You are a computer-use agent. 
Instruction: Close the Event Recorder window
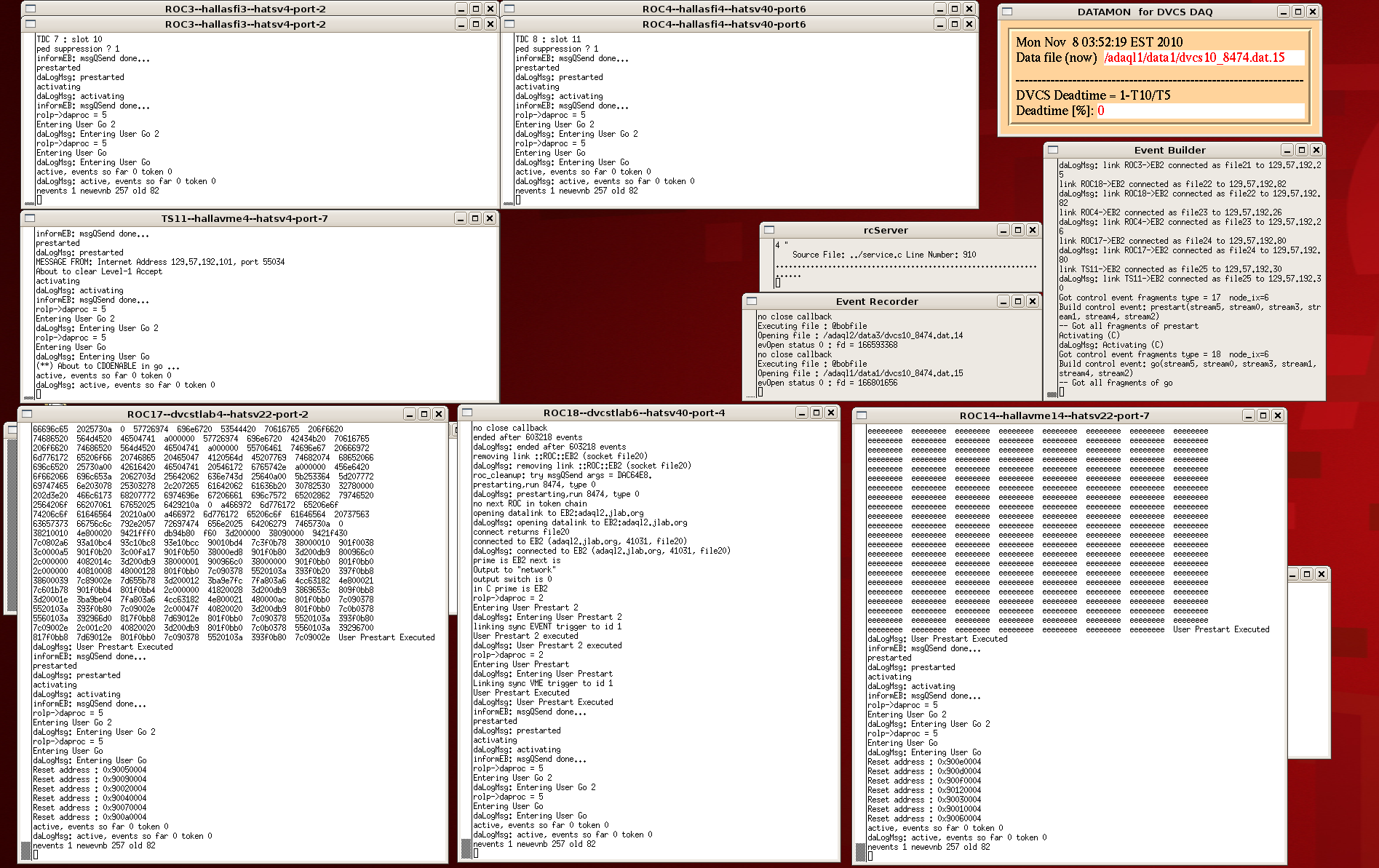pos(1033,301)
